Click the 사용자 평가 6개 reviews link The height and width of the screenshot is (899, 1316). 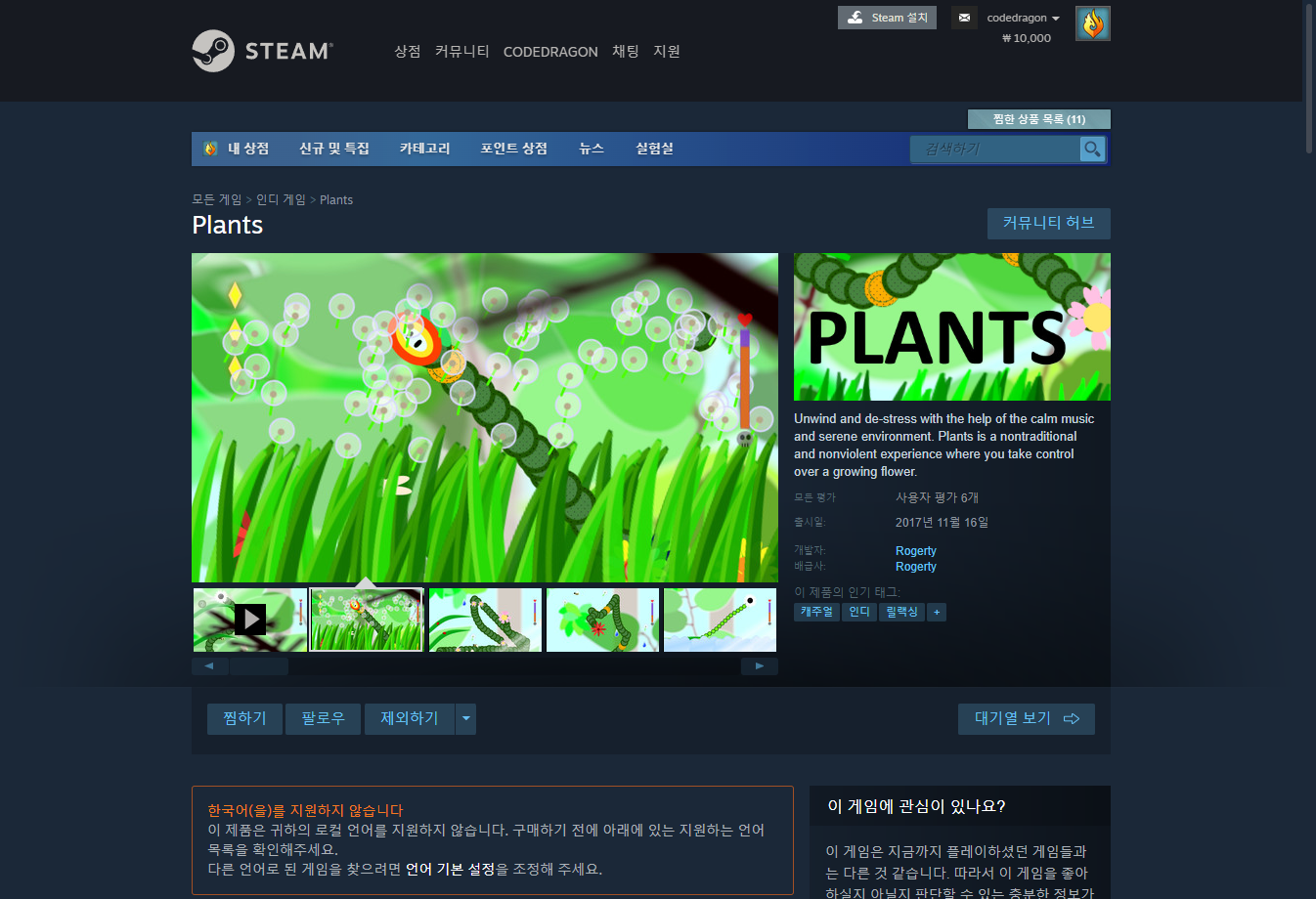[937, 497]
